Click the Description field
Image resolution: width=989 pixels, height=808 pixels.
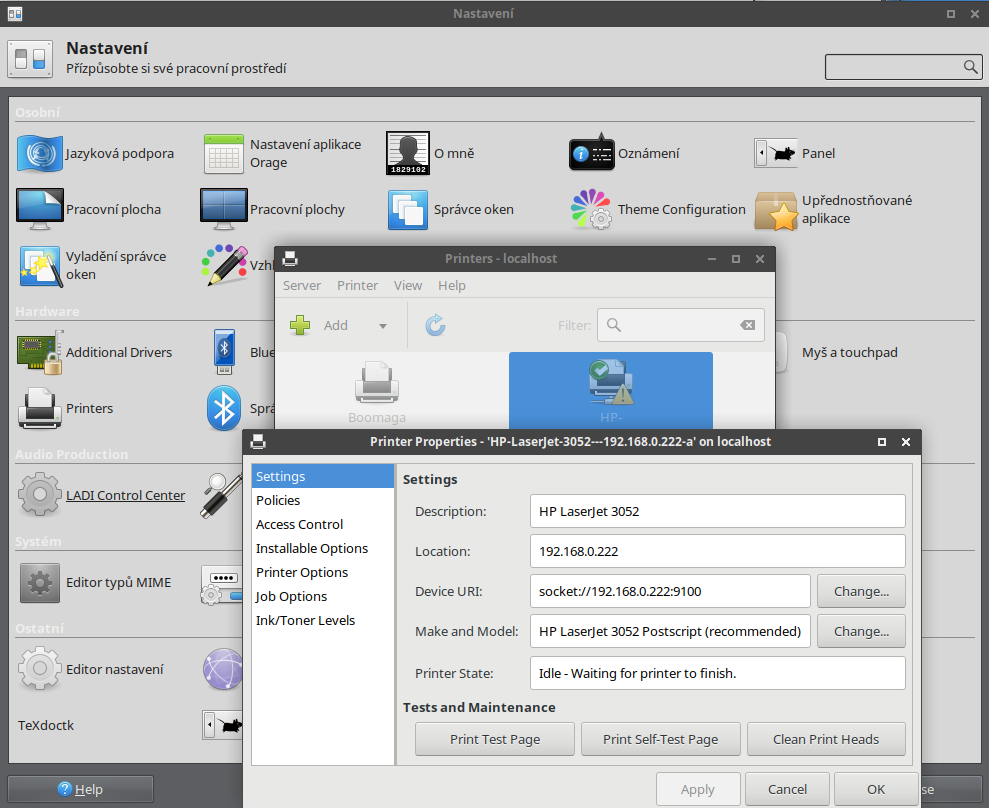[x=717, y=511]
